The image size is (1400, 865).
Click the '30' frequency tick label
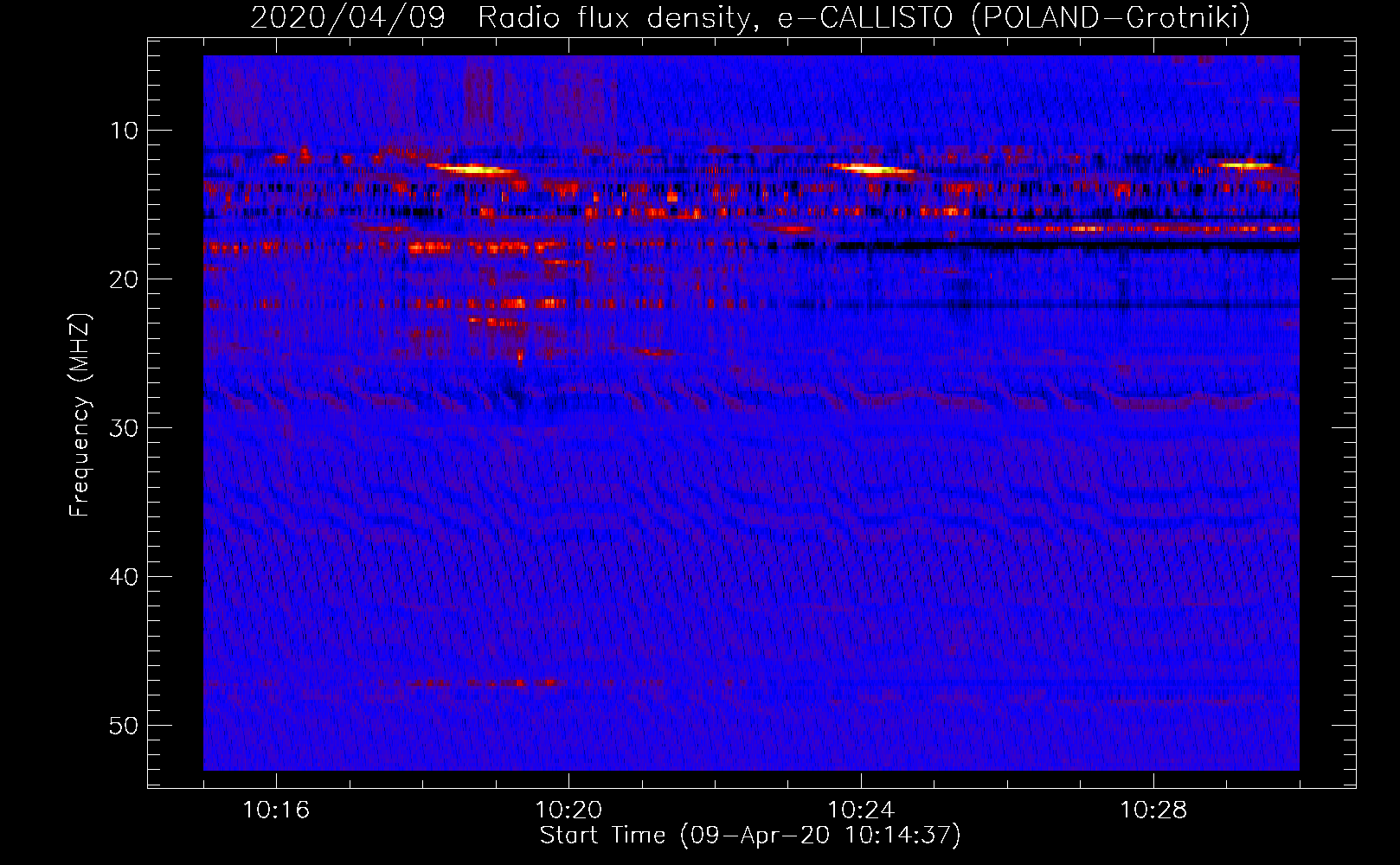[125, 428]
